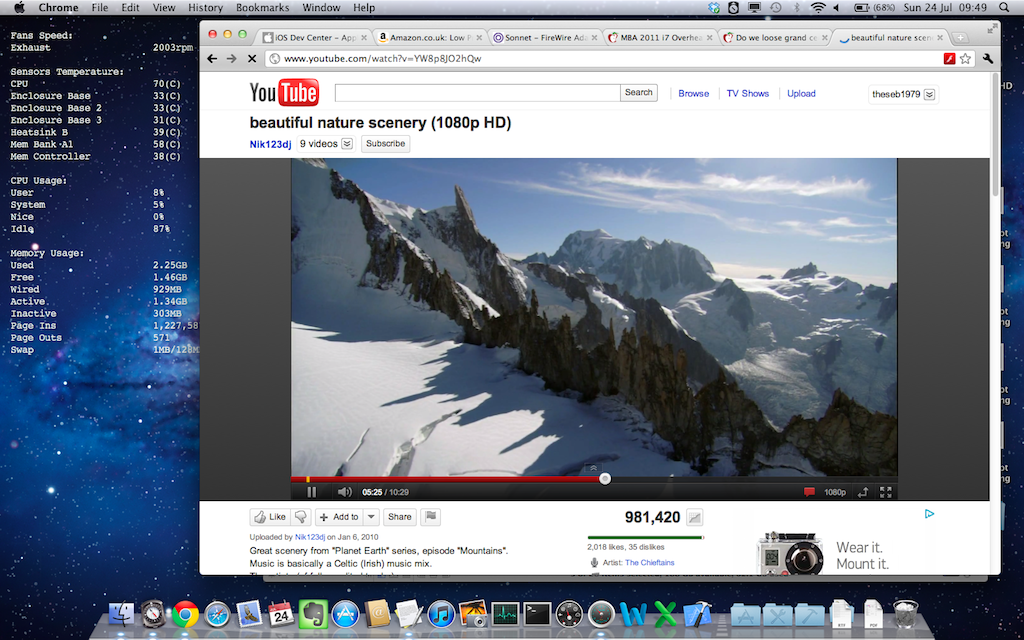Switch to the Do we loose grand tab
This screenshot has width=1024, height=640.
(x=775, y=38)
